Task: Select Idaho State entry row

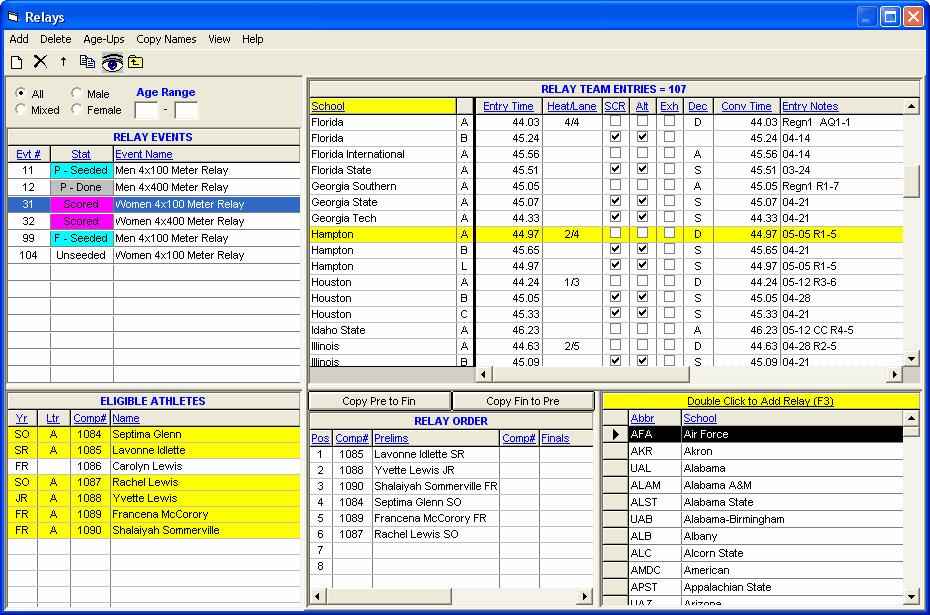Action: coord(606,330)
